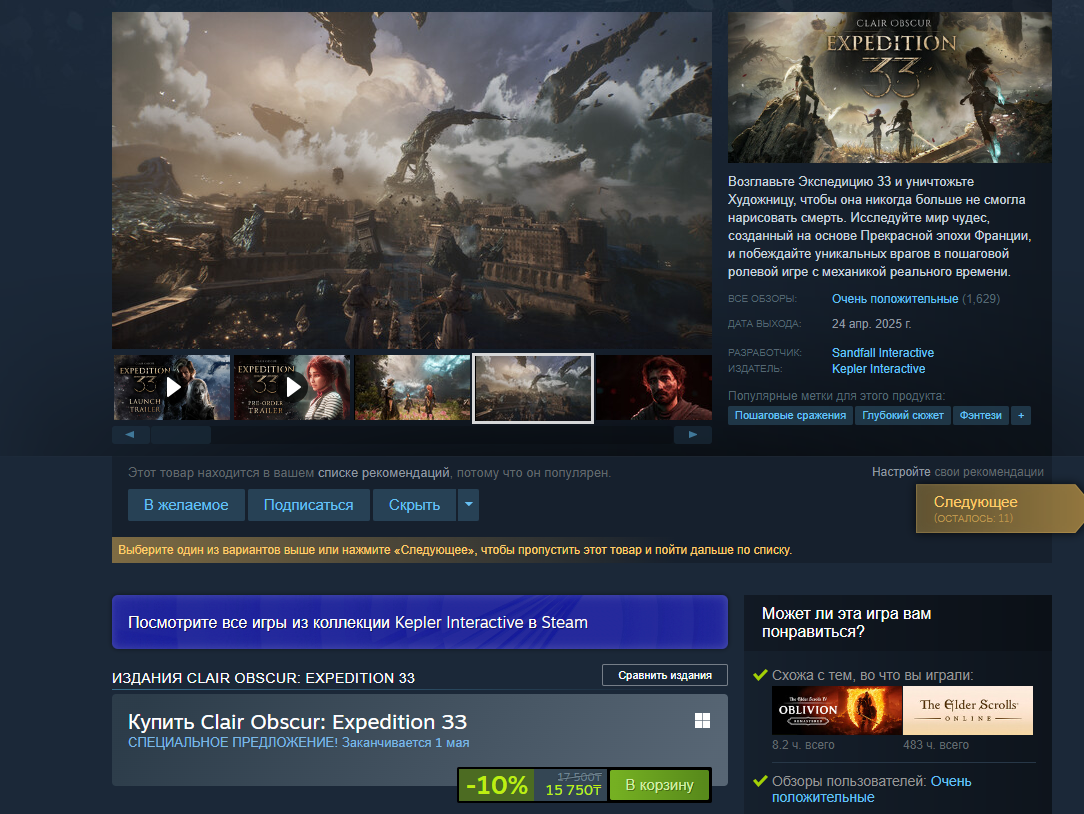Click the '8.2 ч. всего' playtime text

pyautogui.click(x=803, y=745)
